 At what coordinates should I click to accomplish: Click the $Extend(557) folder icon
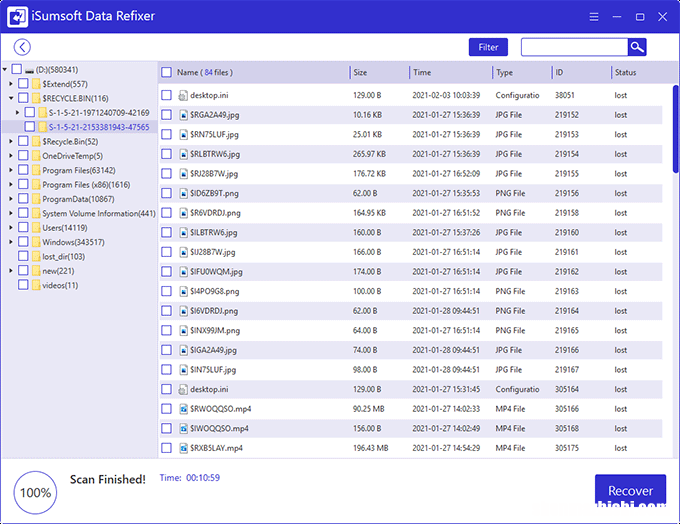pos(36,84)
